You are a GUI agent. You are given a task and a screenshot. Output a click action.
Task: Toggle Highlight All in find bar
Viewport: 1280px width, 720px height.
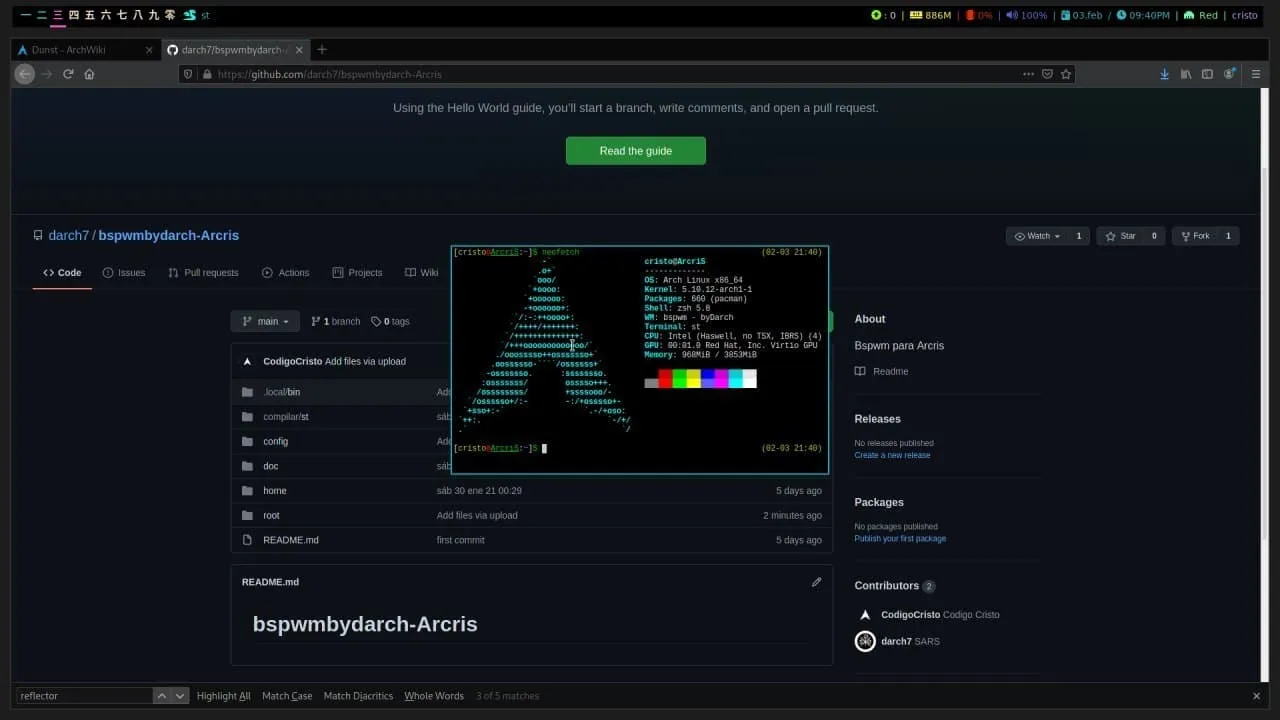(x=223, y=696)
